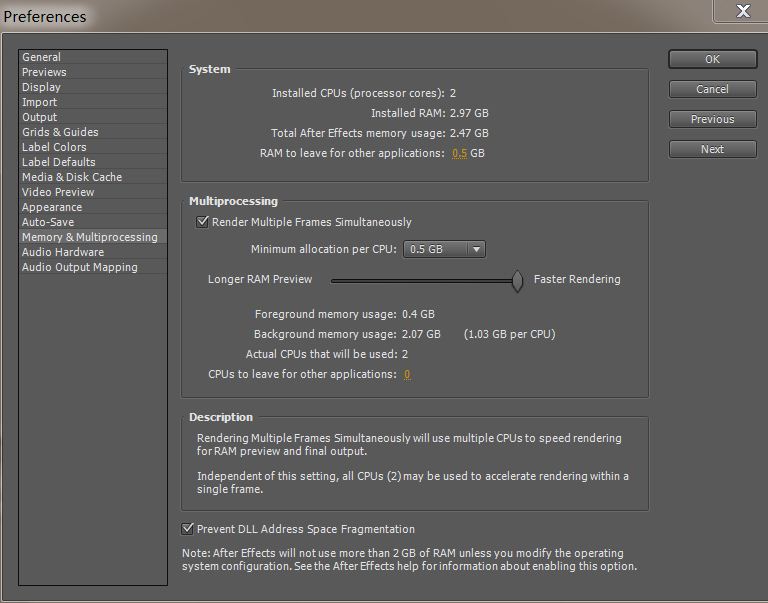Click the '(1.03 GB per CPU)' text
This screenshot has height=603, width=768.
[509, 334]
